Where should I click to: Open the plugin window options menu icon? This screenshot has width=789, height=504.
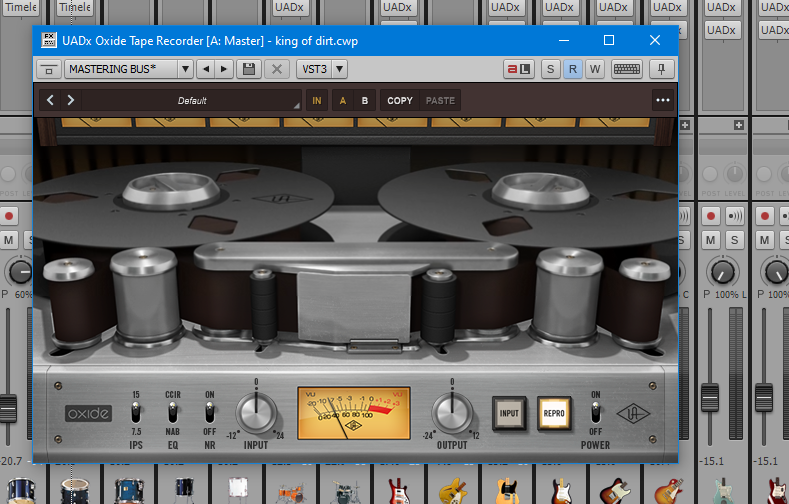49,69
